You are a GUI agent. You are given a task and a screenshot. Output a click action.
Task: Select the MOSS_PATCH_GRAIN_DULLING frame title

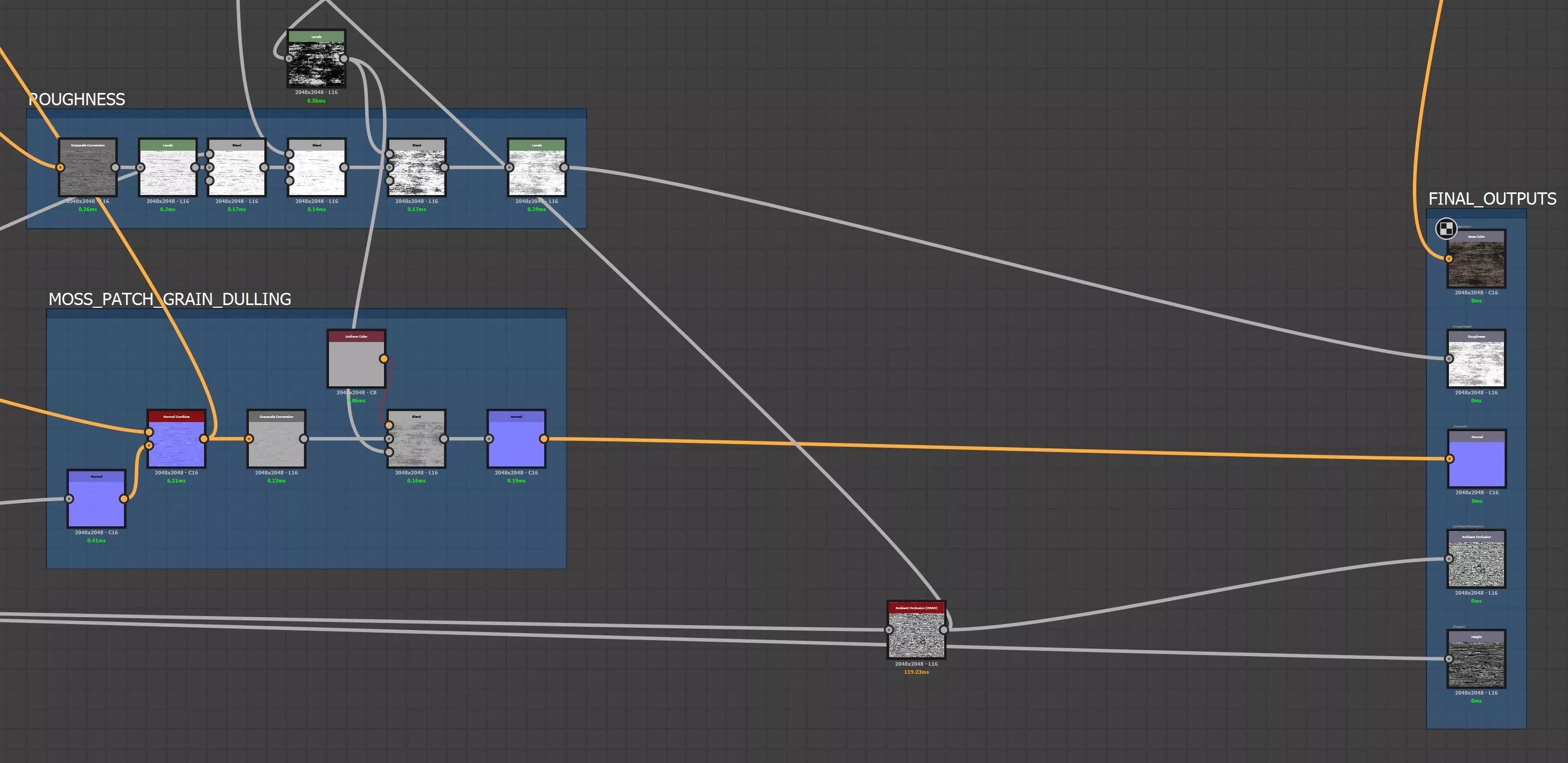(169, 299)
